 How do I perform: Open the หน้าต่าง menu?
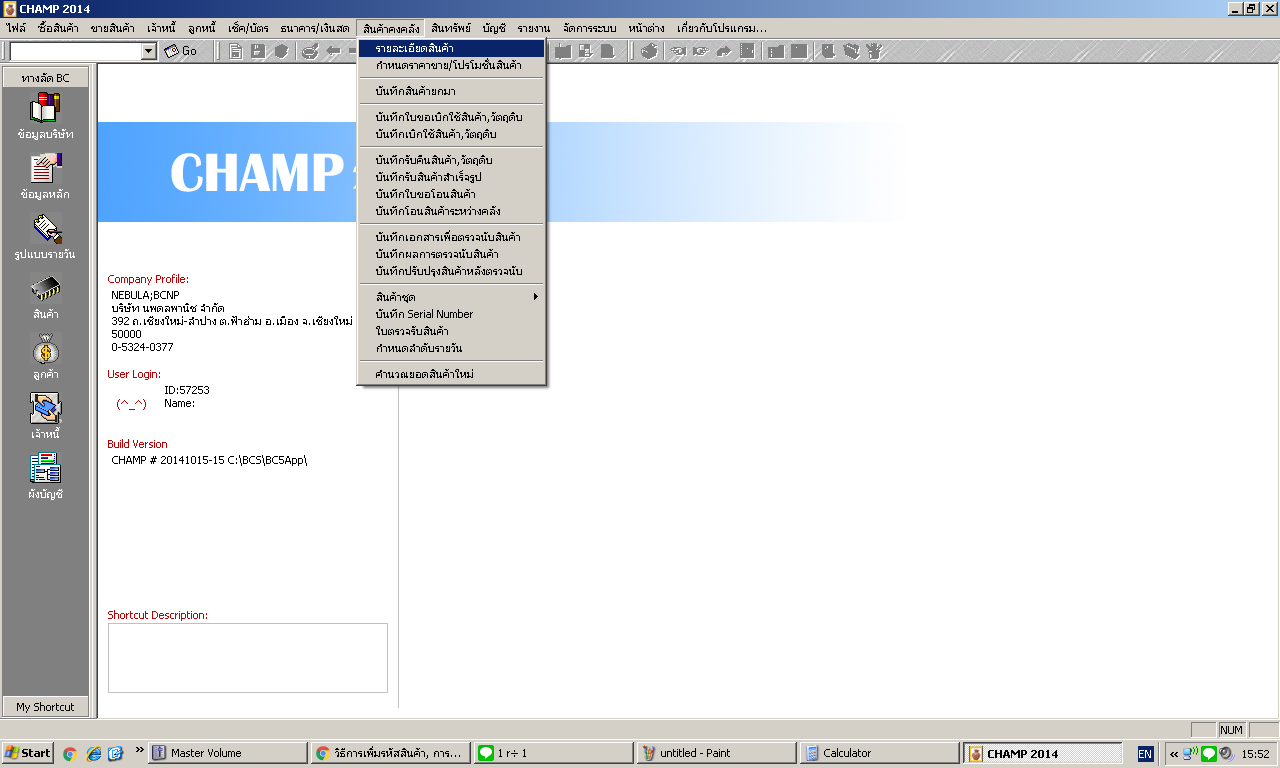coord(646,28)
